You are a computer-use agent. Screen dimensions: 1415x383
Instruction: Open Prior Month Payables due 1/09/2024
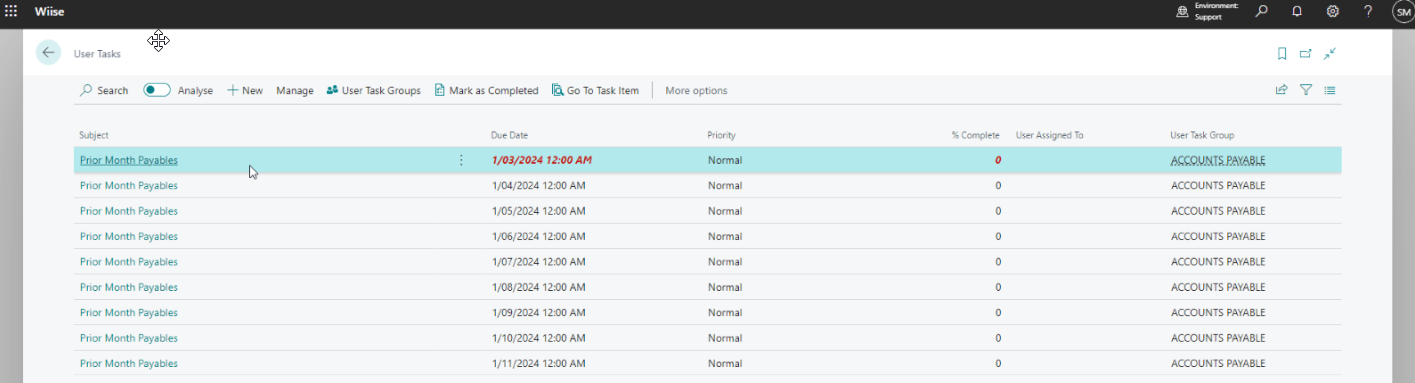click(x=129, y=313)
